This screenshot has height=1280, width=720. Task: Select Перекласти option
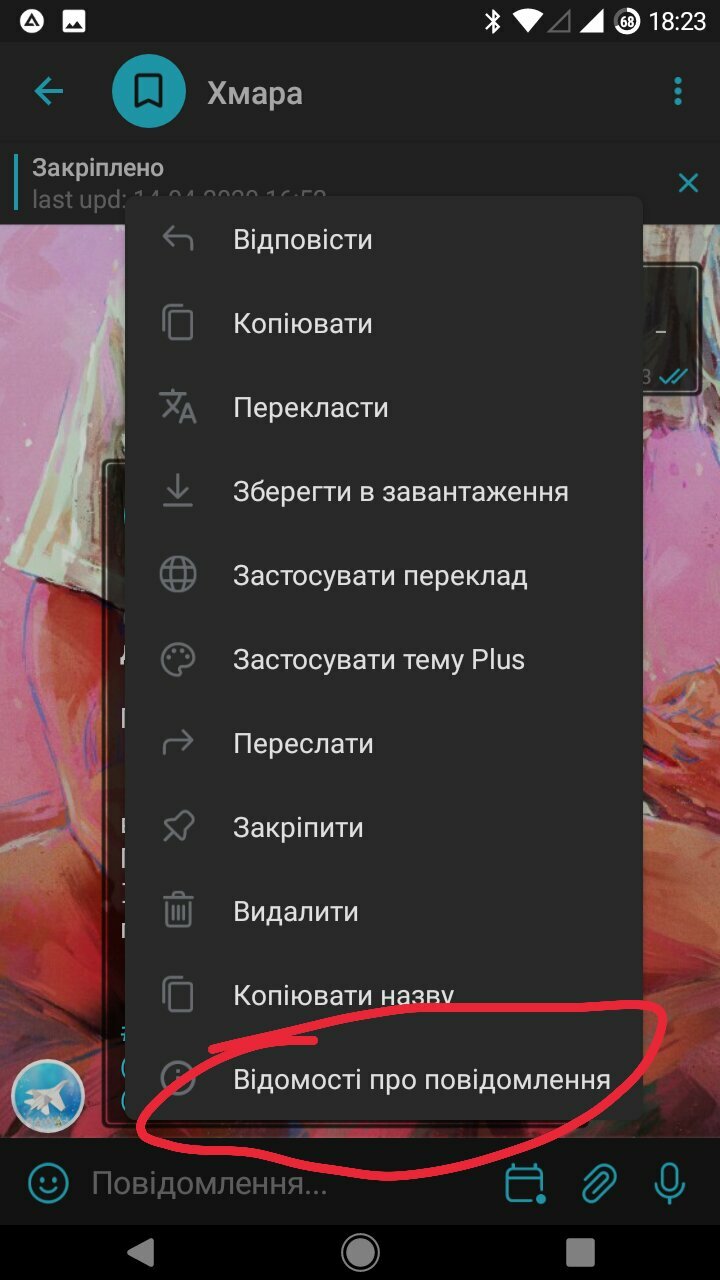pyautogui.click(x=384, y=408)
